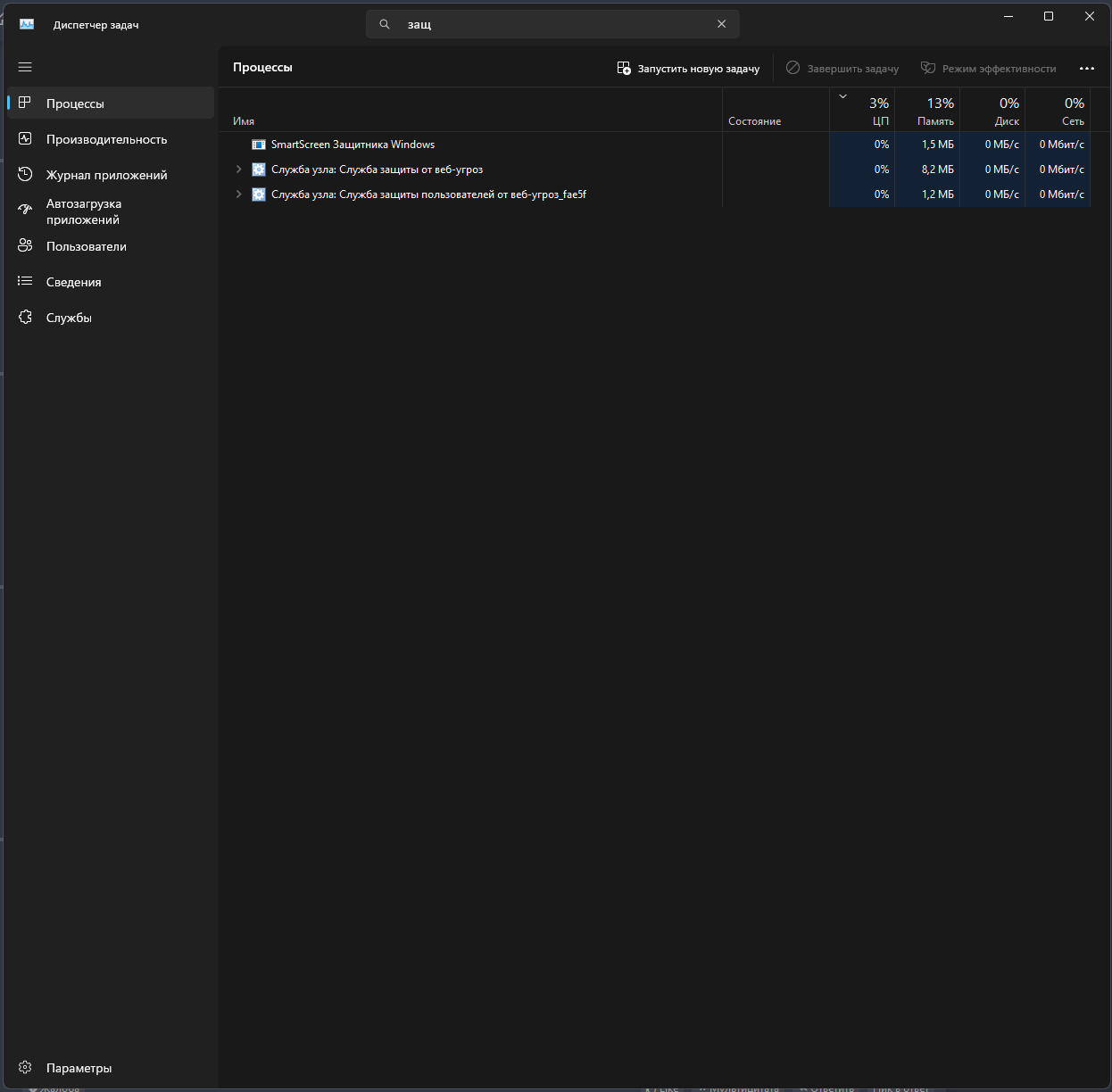The image size is (1112, 1092).
Task: Open the three-dot more options menu
Action: point(1086,68)
